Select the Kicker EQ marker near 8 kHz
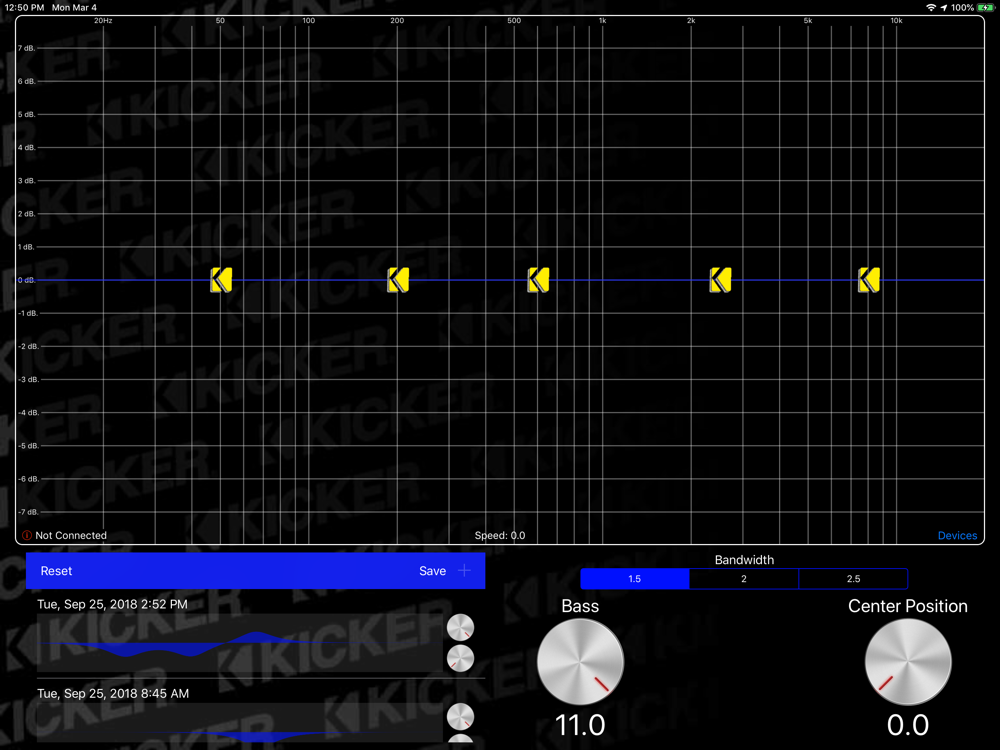 (x=869, y=280)
